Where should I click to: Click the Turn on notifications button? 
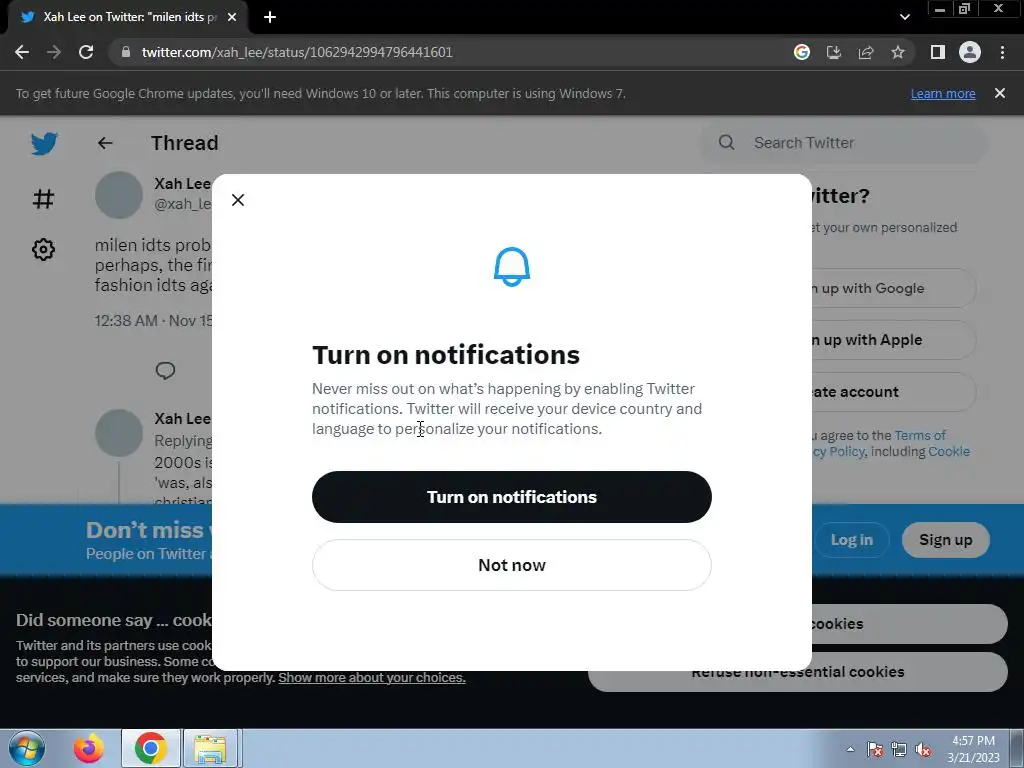coord(511,497)
